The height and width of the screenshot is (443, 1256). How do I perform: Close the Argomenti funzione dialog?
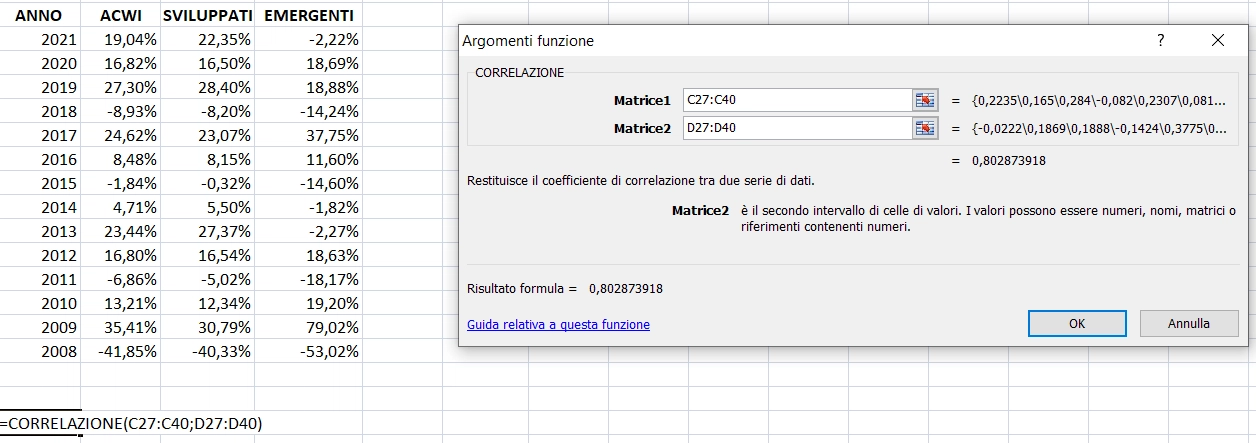pos(1217,40)
